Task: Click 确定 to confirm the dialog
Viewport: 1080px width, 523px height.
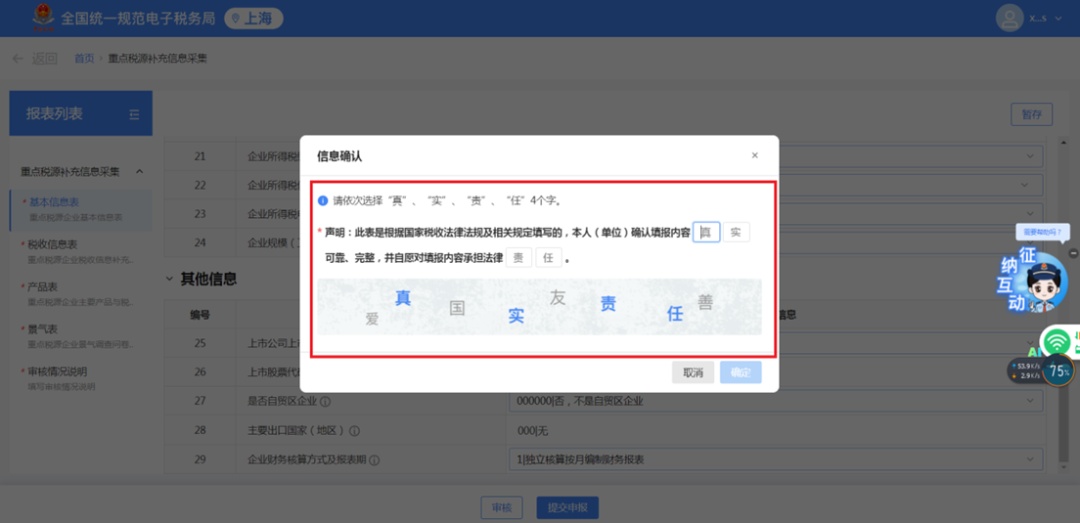Action: click(x=740, y=372)
